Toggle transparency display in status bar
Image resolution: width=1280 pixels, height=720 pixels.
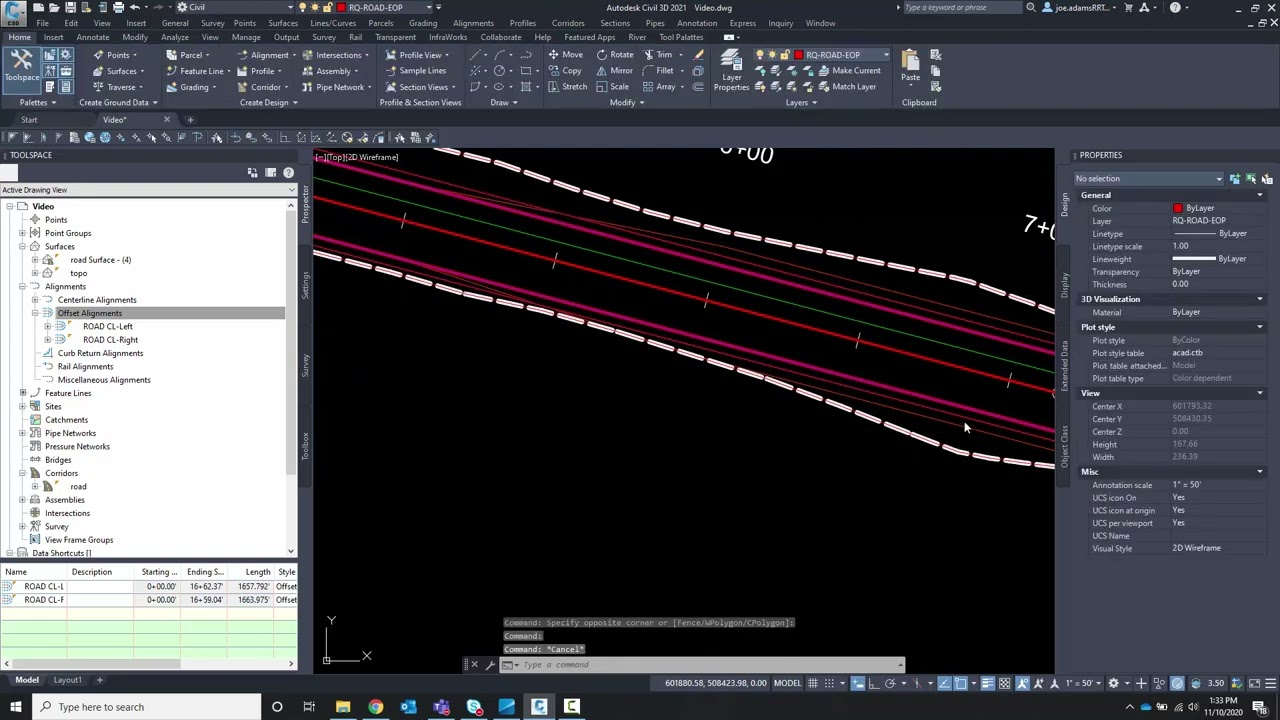pos(1005,683)
